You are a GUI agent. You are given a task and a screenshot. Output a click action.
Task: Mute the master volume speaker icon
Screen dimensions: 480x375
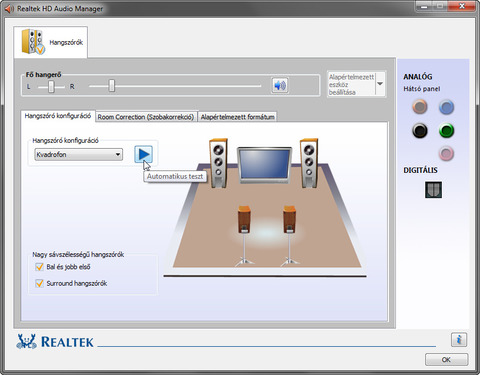click(x=280, y=86)
